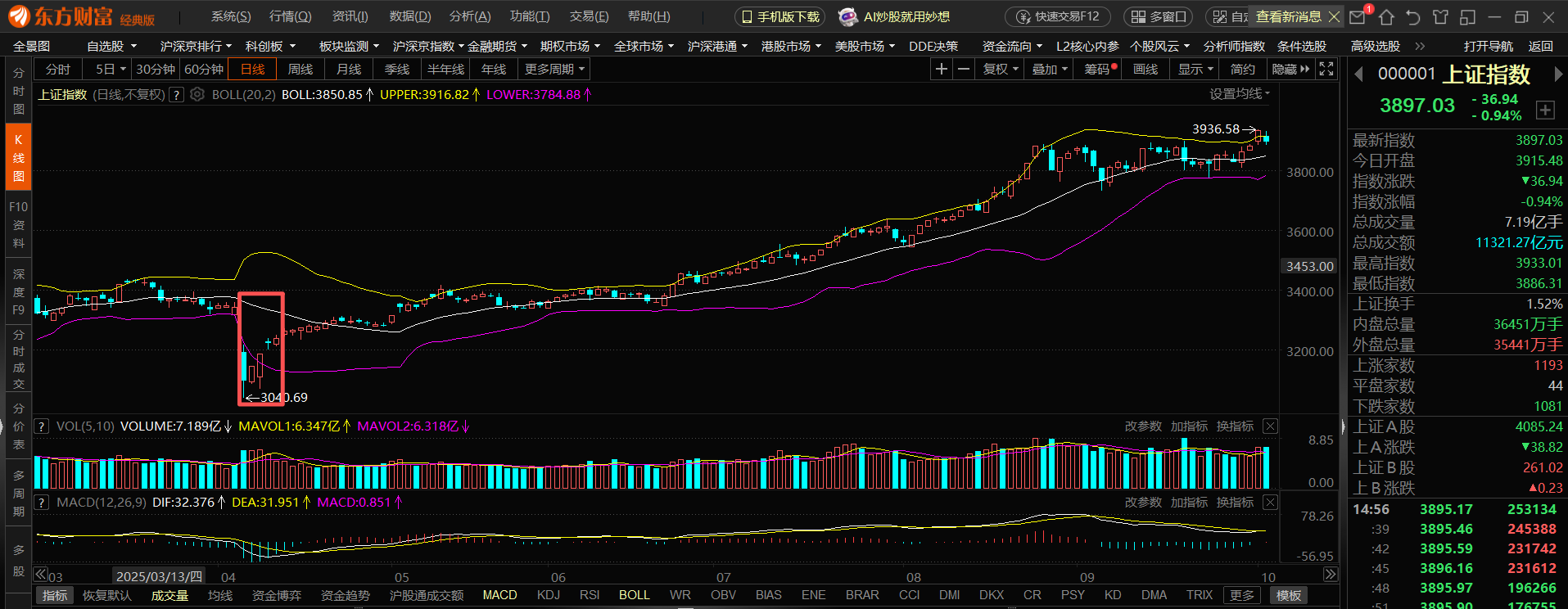Open MACD indicator help question mark

tap(41, 503)
